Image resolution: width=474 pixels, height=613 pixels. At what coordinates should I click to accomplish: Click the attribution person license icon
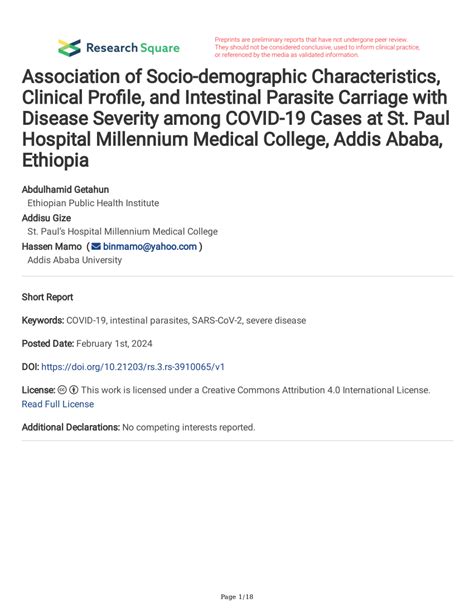(x=74, y=390)
